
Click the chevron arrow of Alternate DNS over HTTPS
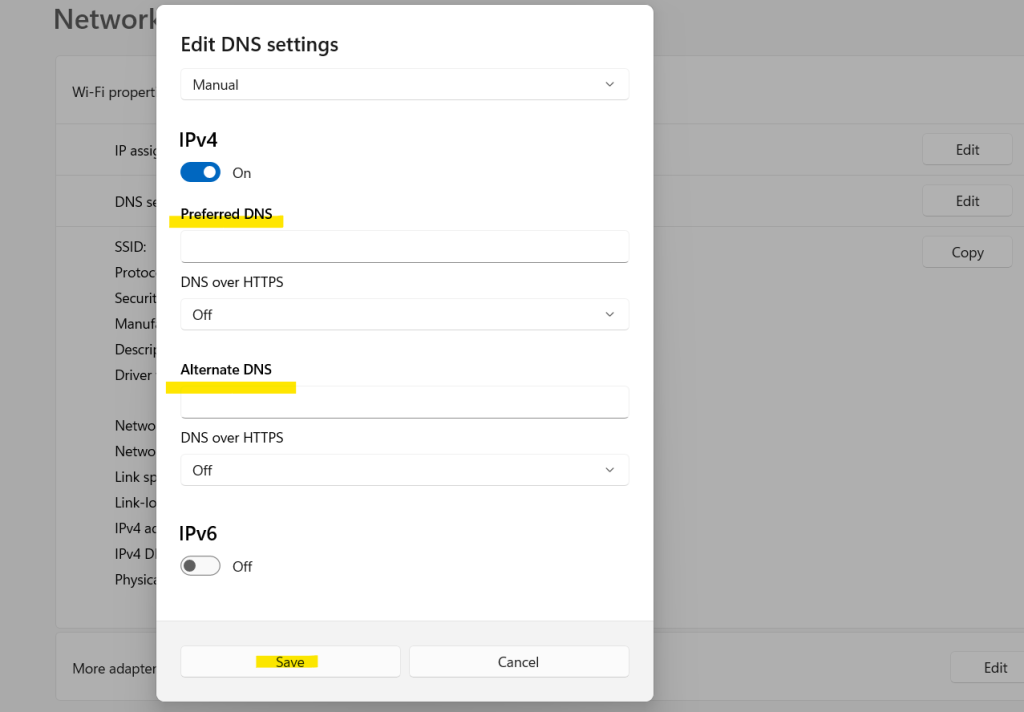(x=609, y=471)
